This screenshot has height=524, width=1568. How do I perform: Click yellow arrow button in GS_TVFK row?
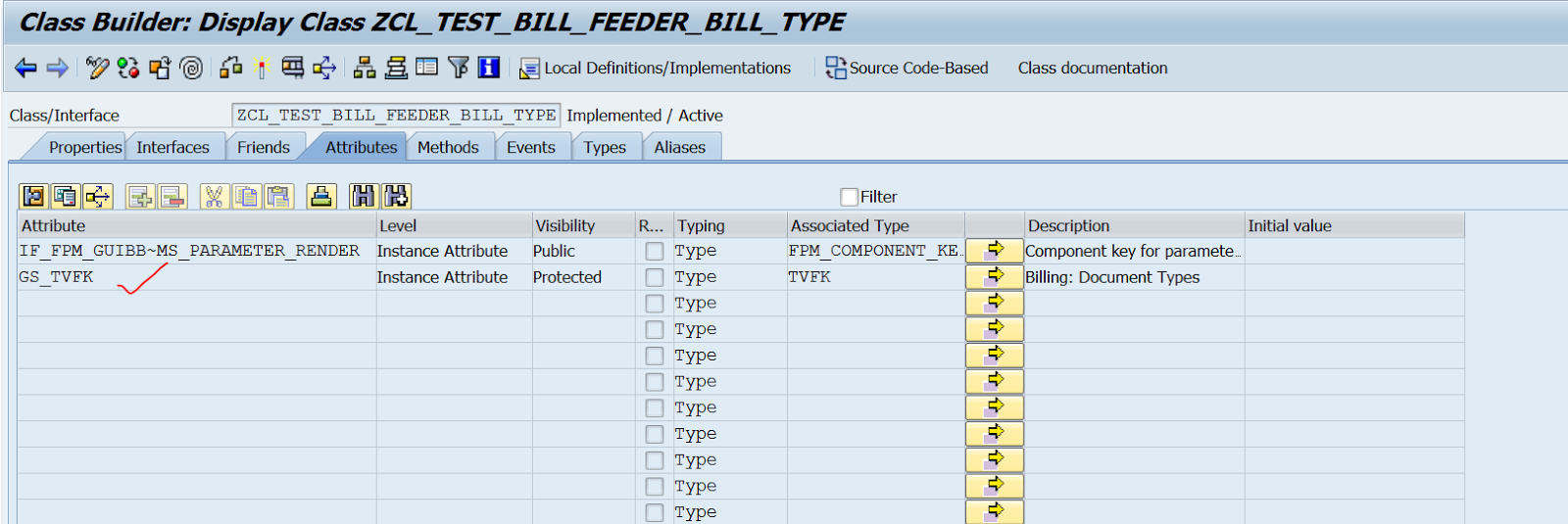995,277
